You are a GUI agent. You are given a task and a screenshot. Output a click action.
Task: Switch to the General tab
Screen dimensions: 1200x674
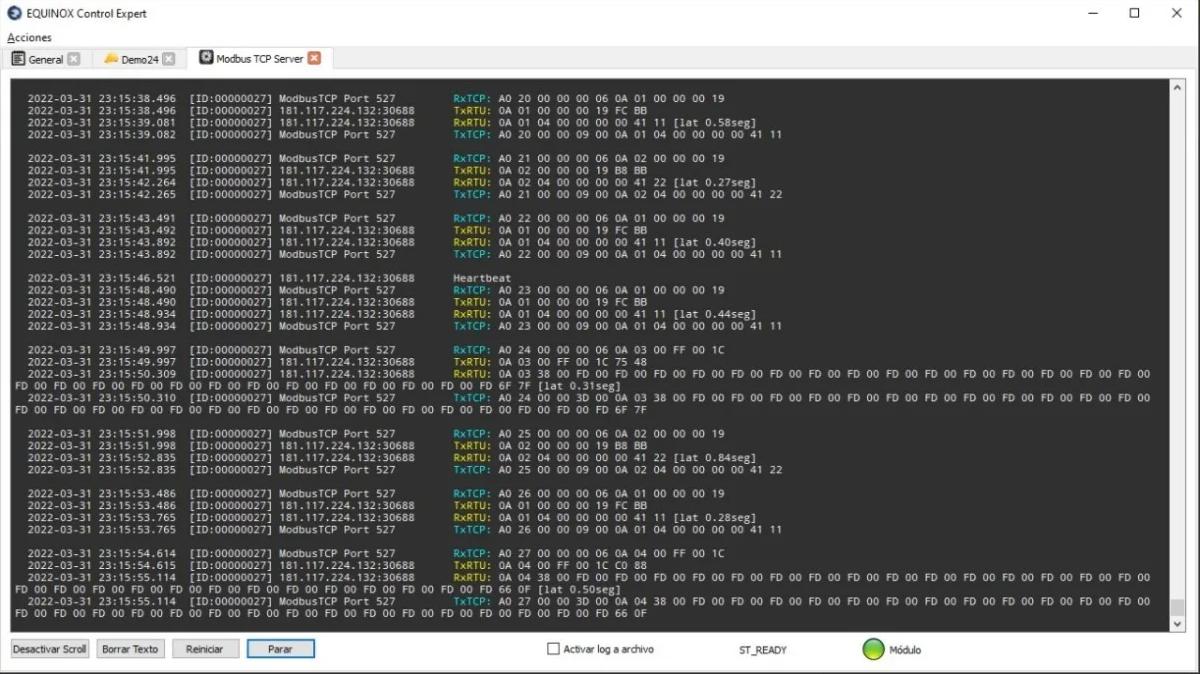(x=46, y=59)
